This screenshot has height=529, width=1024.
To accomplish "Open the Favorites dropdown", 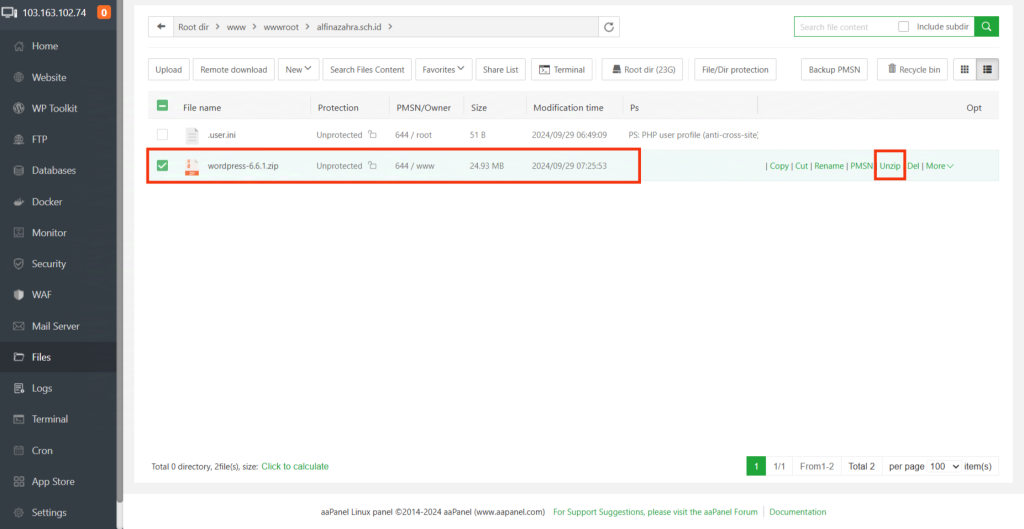I will [x=443, y=69].
